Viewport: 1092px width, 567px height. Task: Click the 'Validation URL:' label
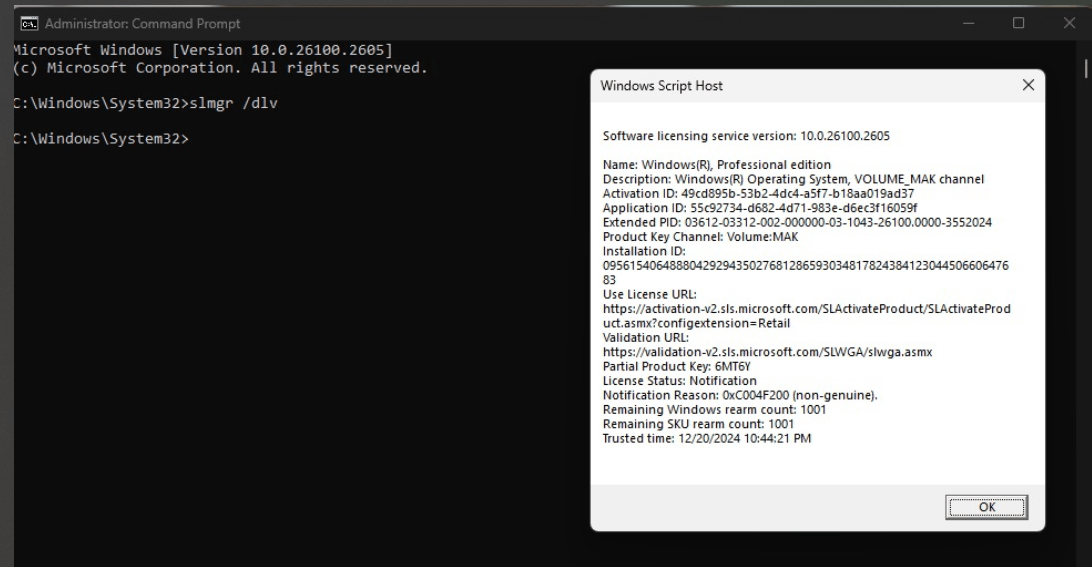pyautogui.click(x=646, y=337)
